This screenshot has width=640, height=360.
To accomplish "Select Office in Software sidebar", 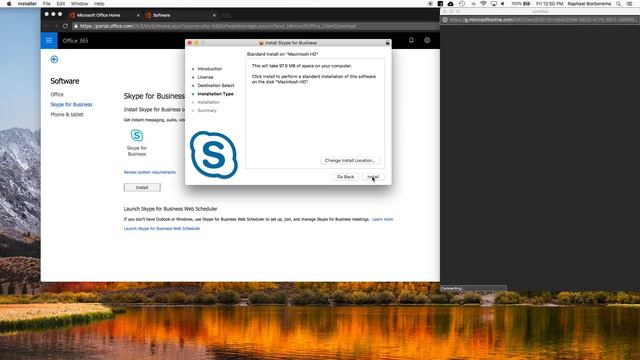I will coord(57,94).
